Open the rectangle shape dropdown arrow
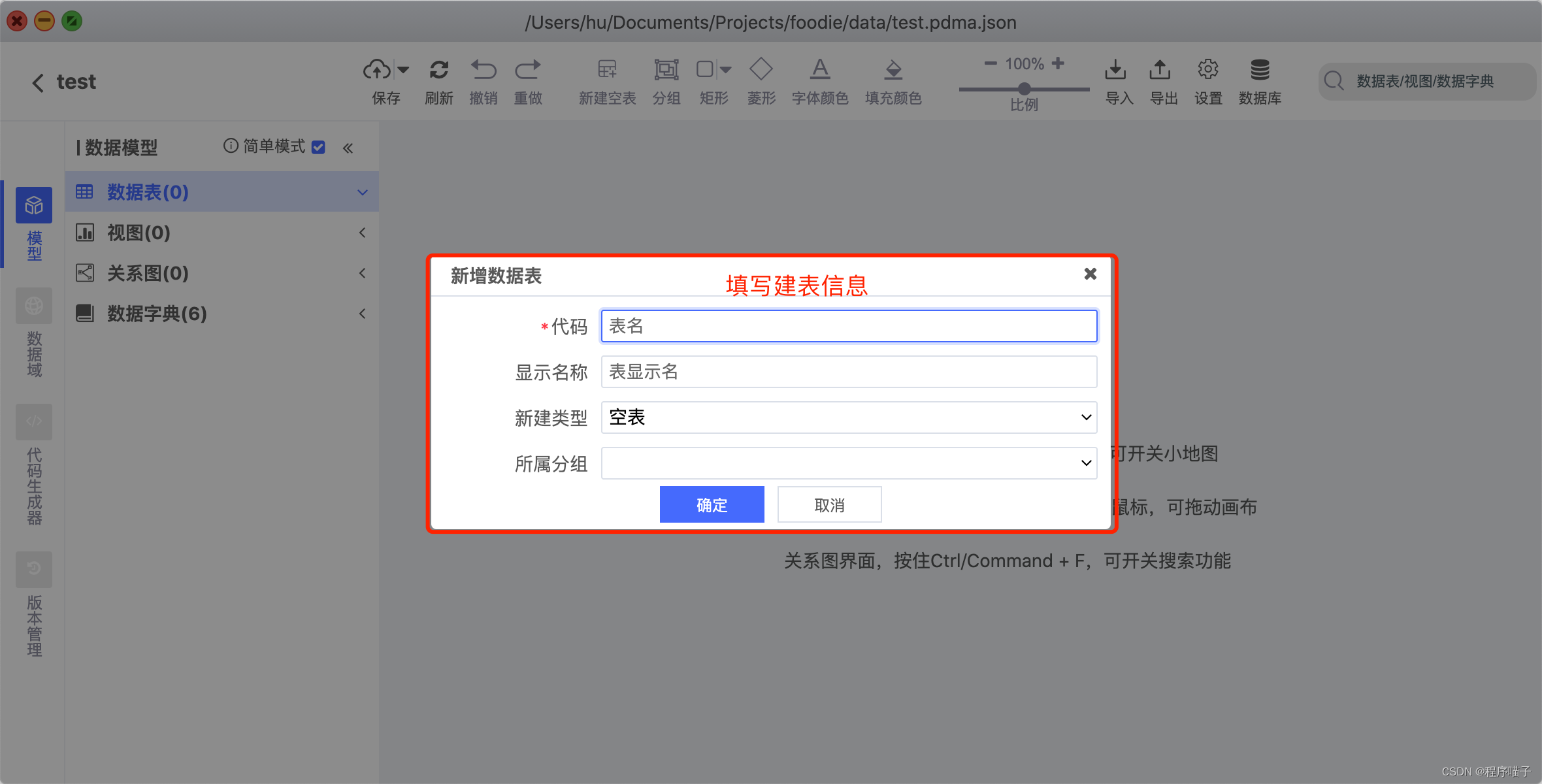The height and width of the screenshot is (784, 1542). (x=725, y=70)
